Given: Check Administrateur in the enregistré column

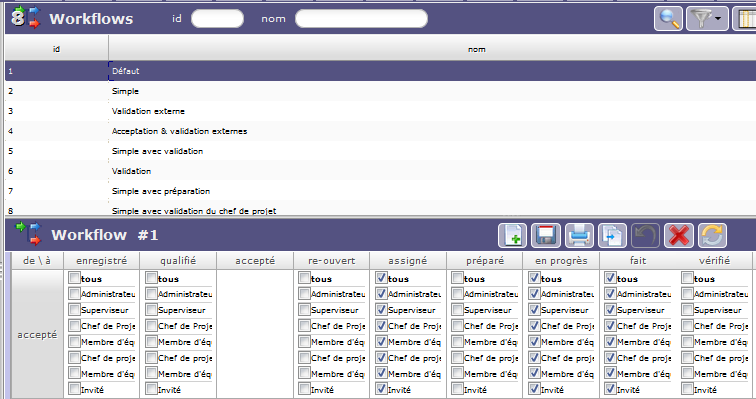Looking at the screenshot, I should (x=74, y=293).
